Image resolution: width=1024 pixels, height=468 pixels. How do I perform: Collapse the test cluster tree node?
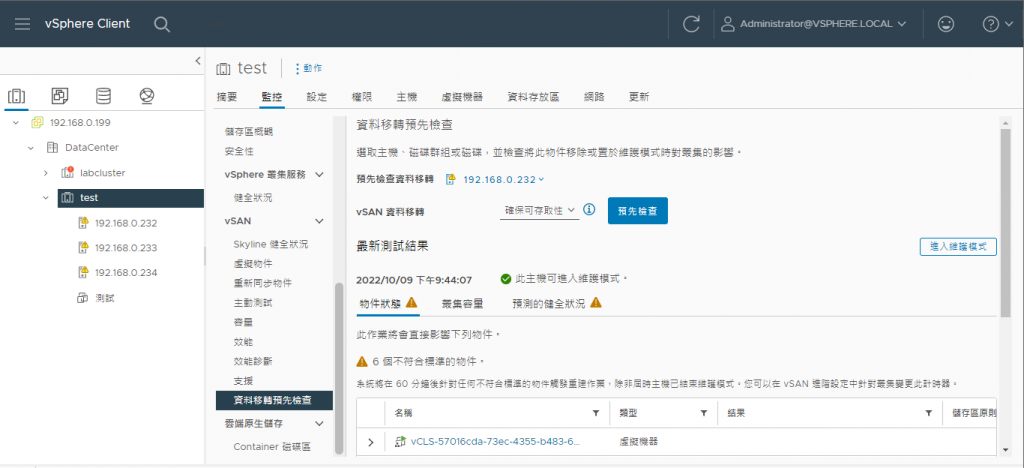[x=46, y=198]
